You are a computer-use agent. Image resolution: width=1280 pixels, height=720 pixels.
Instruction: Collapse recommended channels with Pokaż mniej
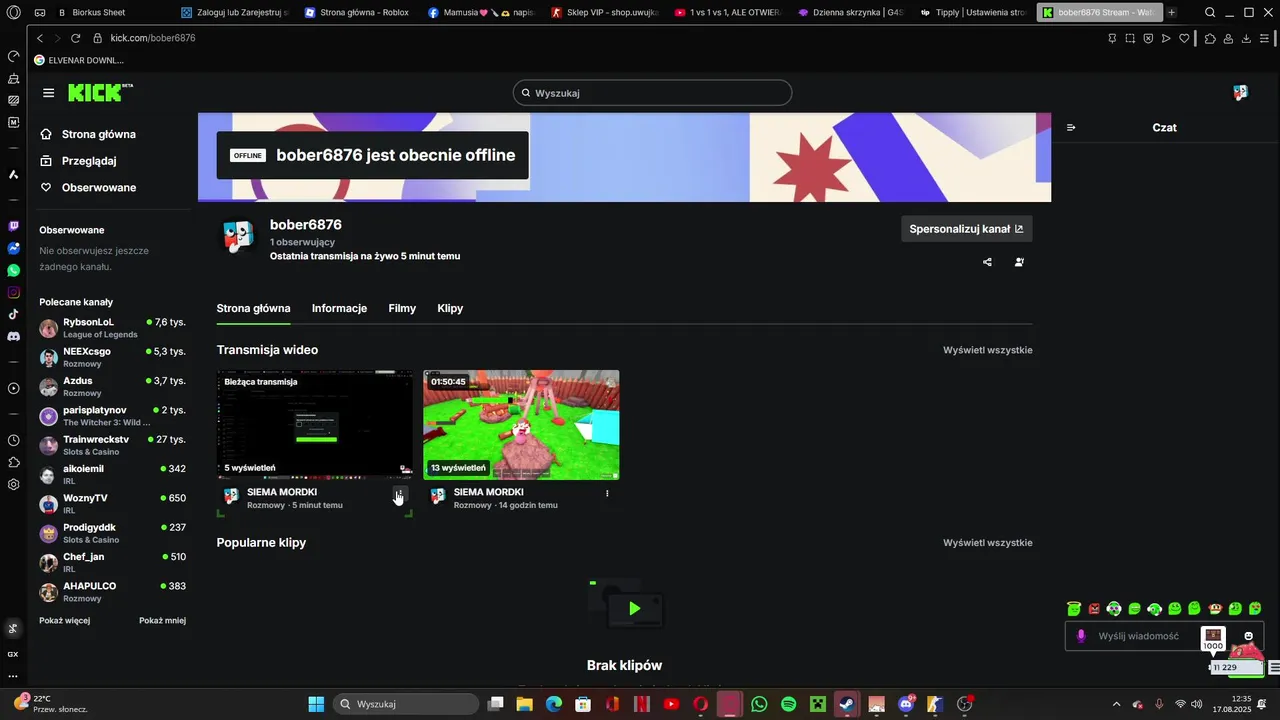click(x=162, y=620)
